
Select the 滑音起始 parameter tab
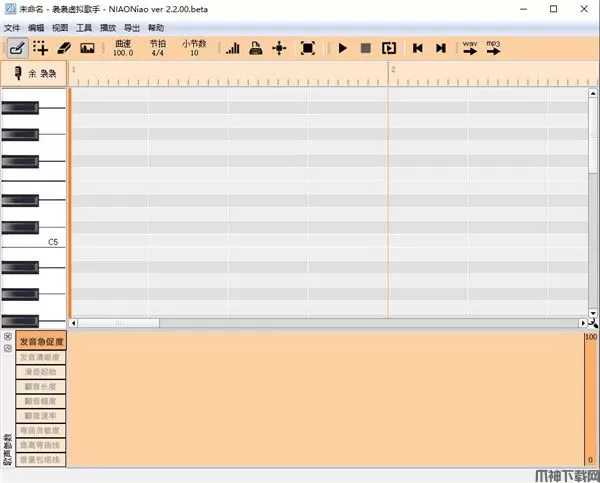pos(41,372)
